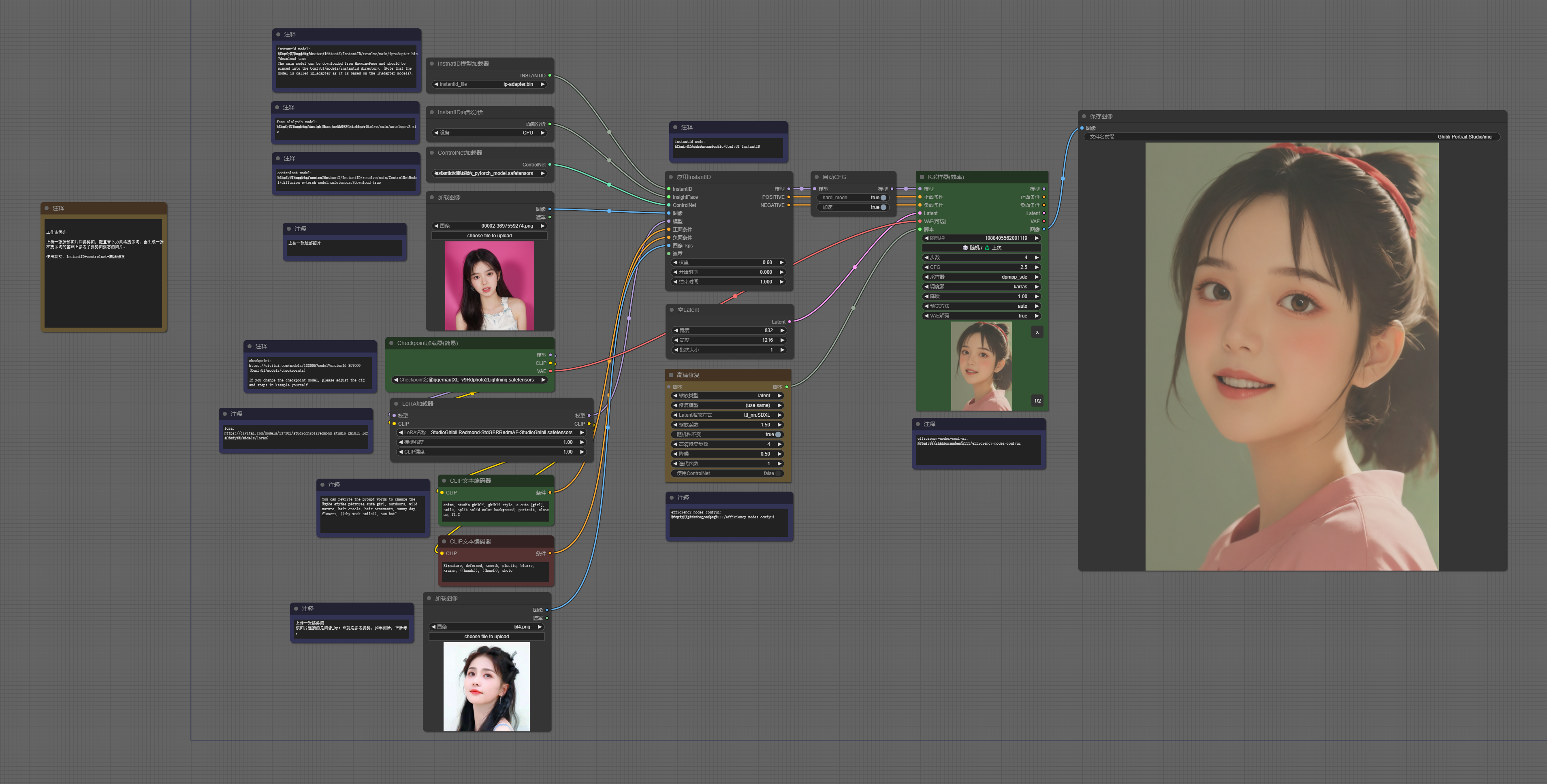Click the VAE(可选) input socket on K采样器
Screen dimensions: 1547x784
point(920,222)
